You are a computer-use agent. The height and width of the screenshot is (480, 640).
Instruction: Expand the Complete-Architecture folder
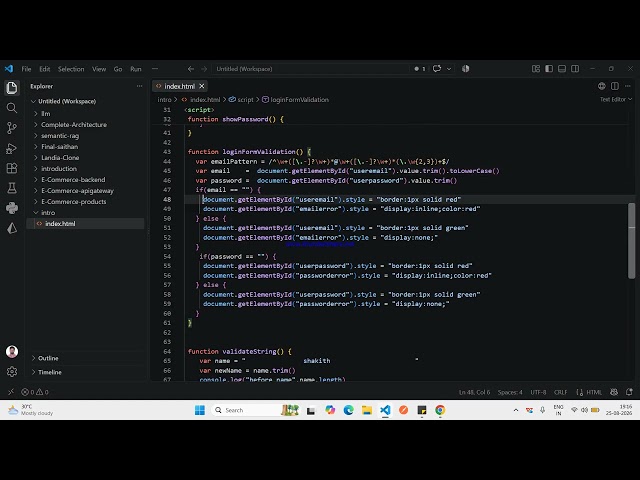click(86, 124)
